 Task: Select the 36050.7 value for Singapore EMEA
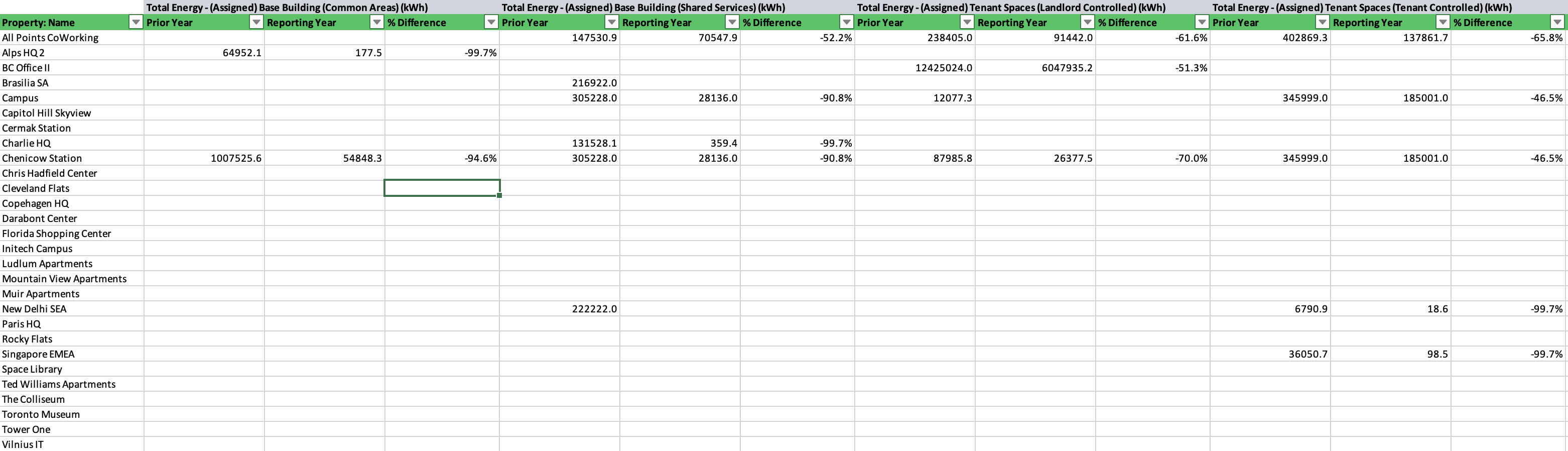1270,354
